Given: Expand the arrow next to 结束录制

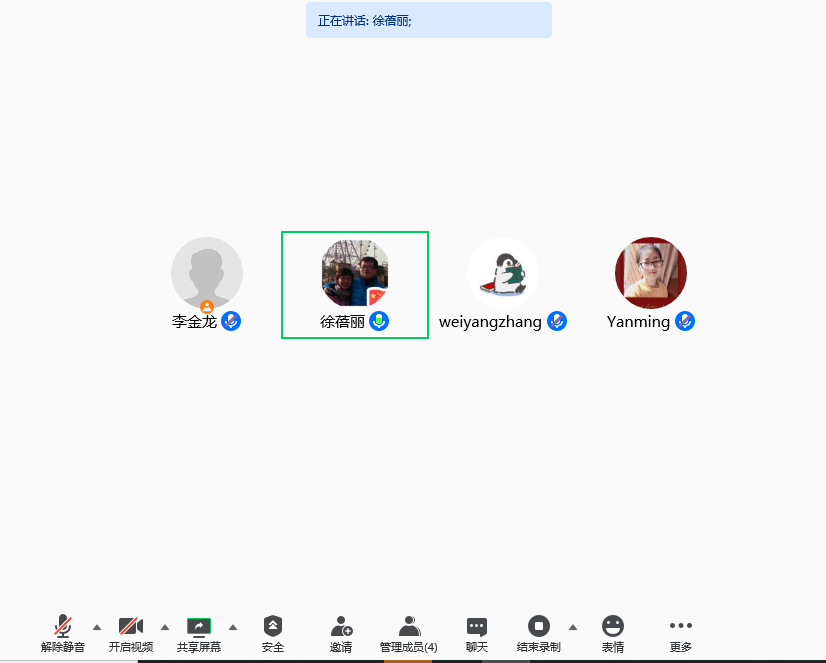Looking at the screenshot, I should 573,627.
